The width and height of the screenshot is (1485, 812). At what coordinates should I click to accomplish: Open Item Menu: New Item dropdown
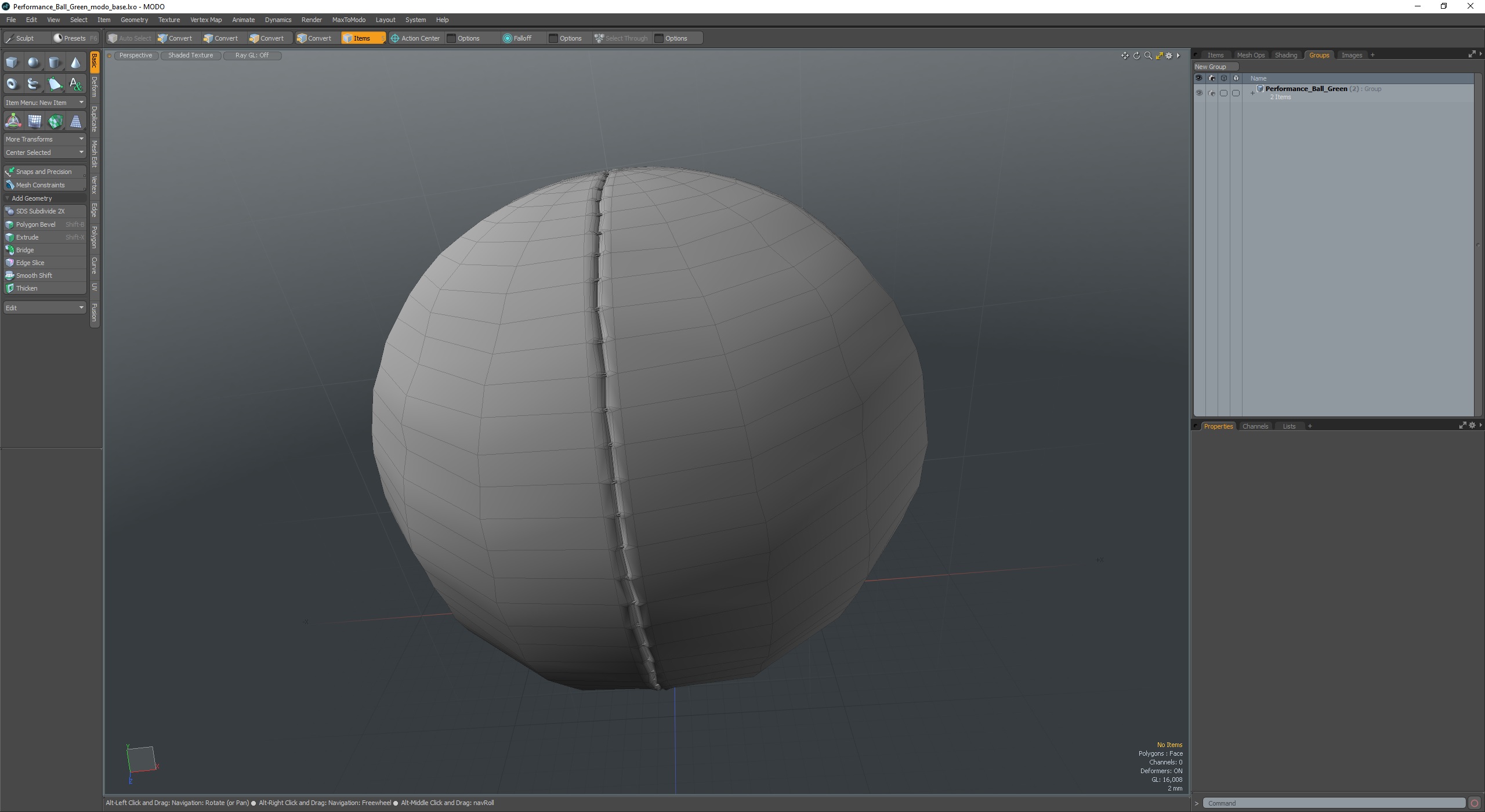(x=45, y=103)
